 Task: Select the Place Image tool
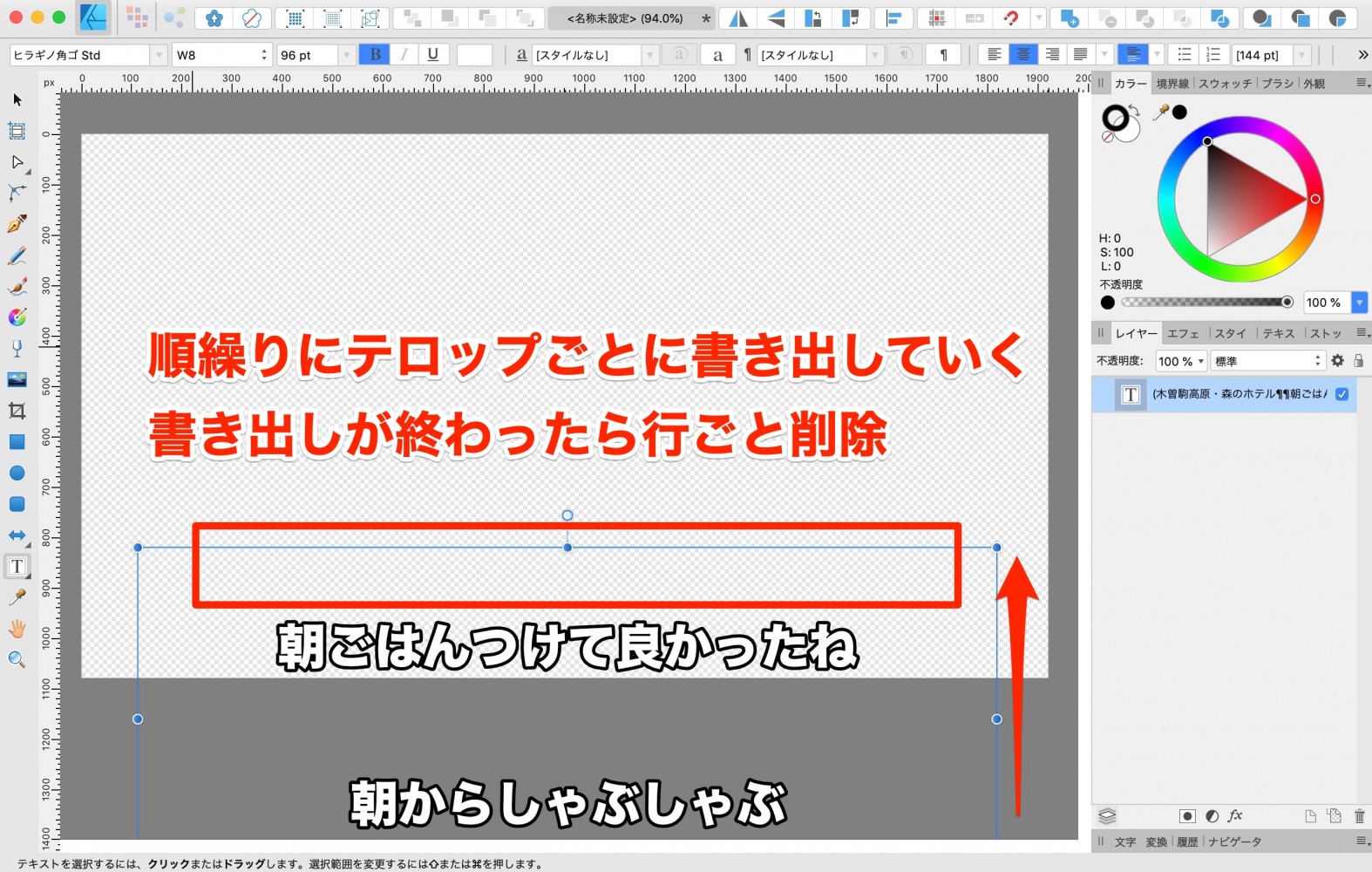(x=17, y=379)
